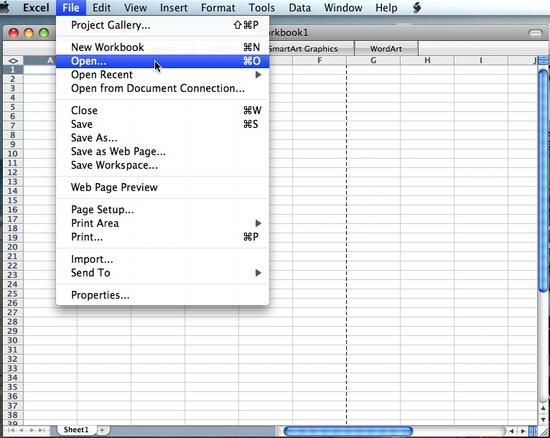Choose Save As... from File menu
The width and height of the screenshot is (550, 438).
[162, 138]
